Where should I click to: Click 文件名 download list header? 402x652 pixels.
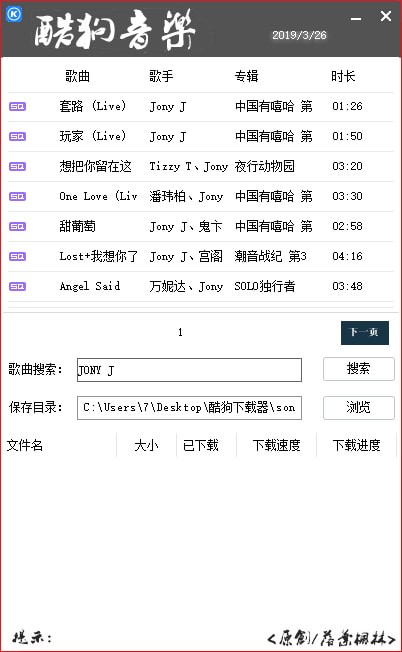(x=25, y=445)
